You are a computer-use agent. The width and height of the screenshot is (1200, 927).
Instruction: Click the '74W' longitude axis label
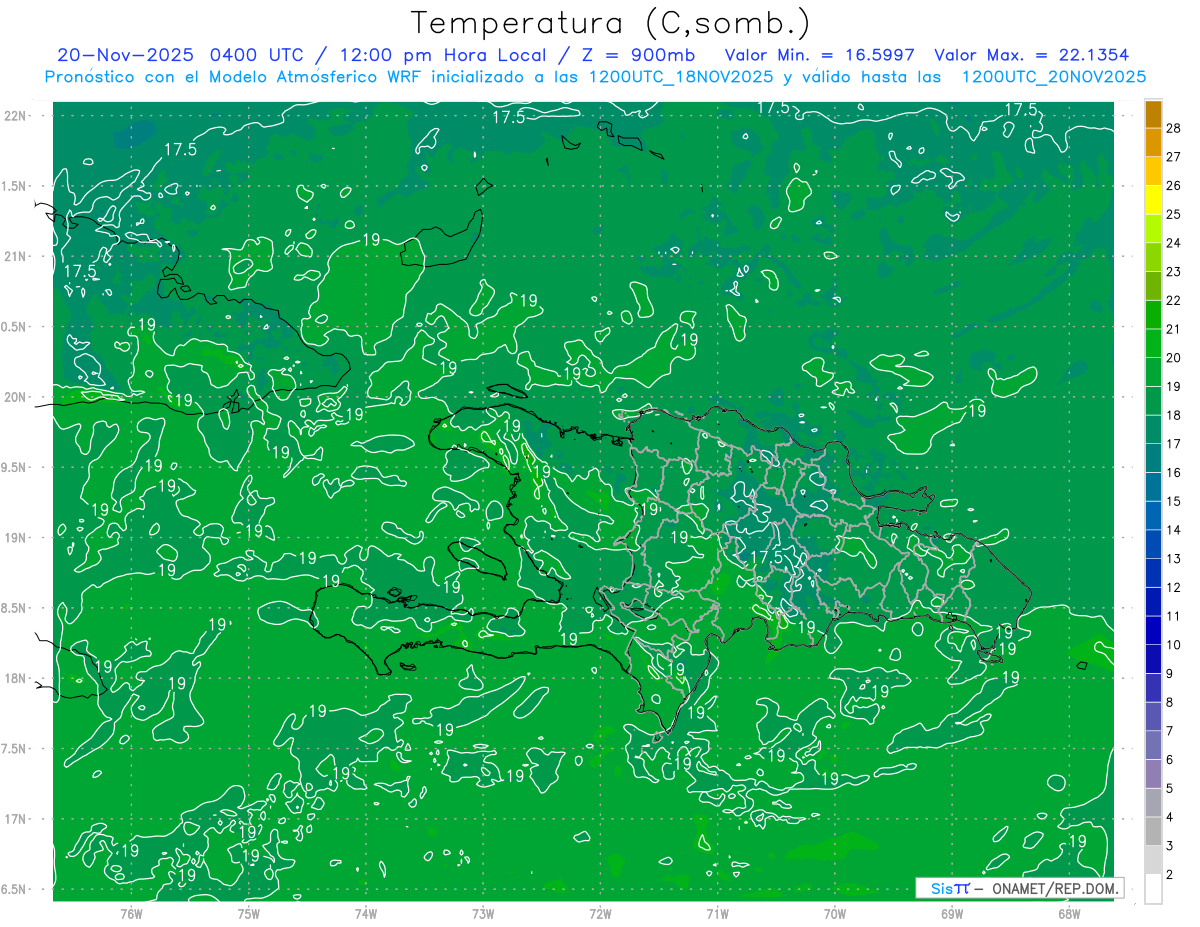point(366,913)
